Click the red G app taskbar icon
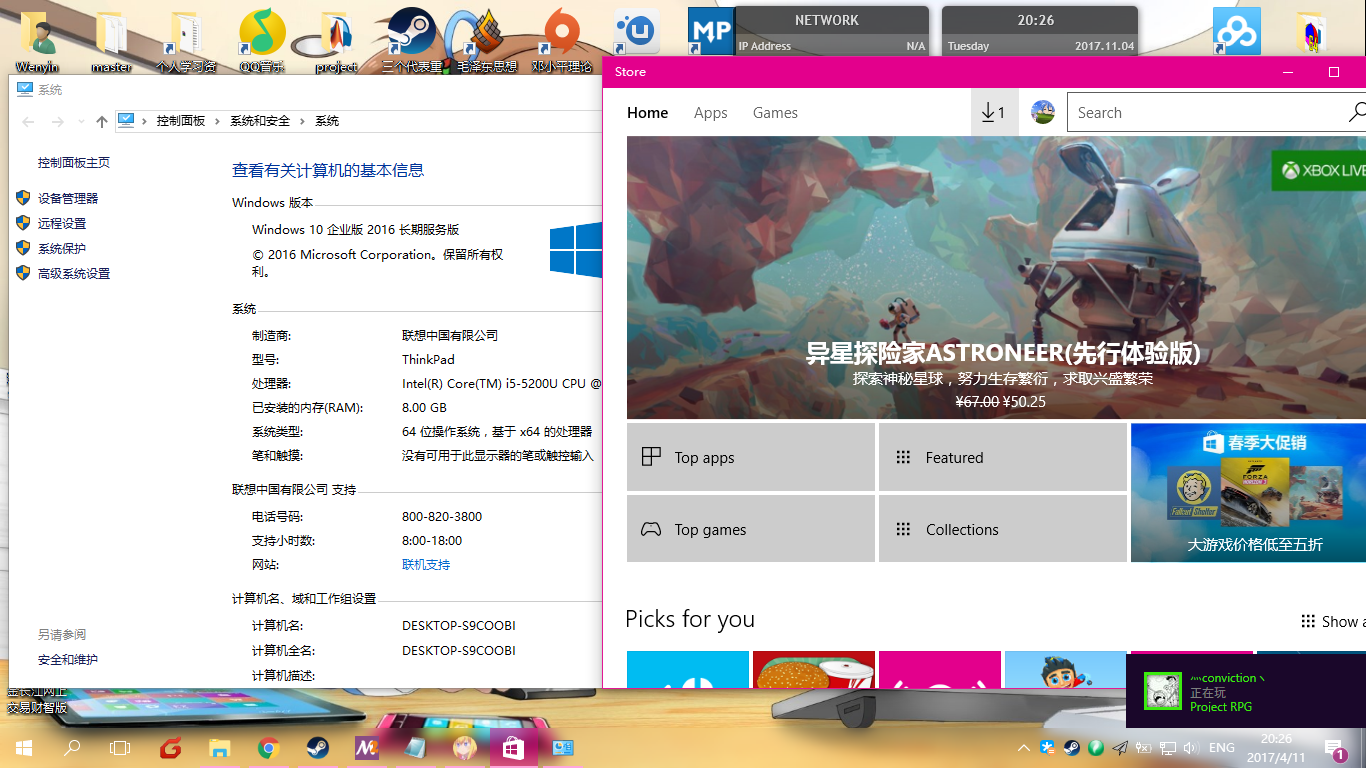This screenshot has height=768, width=1366. click(x=171, y=747)
